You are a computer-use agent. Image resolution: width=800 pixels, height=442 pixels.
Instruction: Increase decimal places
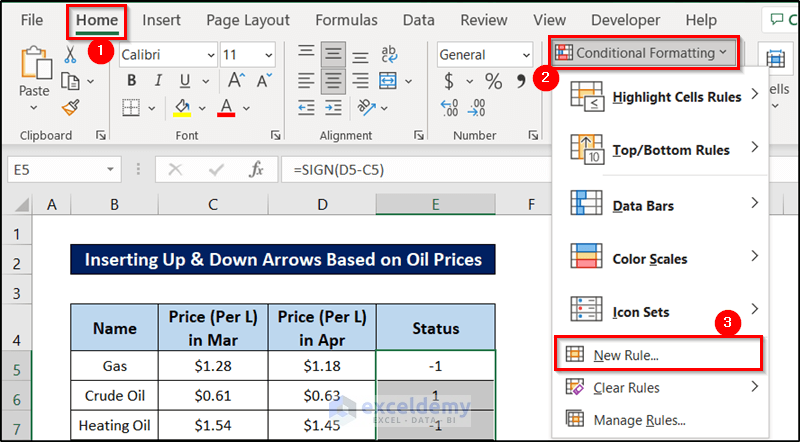(449, 108)
